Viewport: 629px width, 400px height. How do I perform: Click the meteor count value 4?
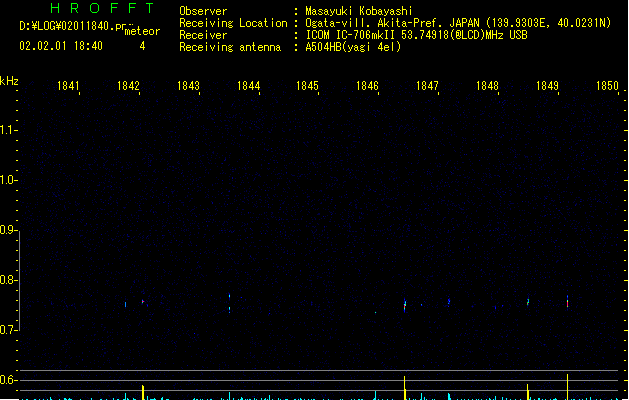tap(142, 46)
